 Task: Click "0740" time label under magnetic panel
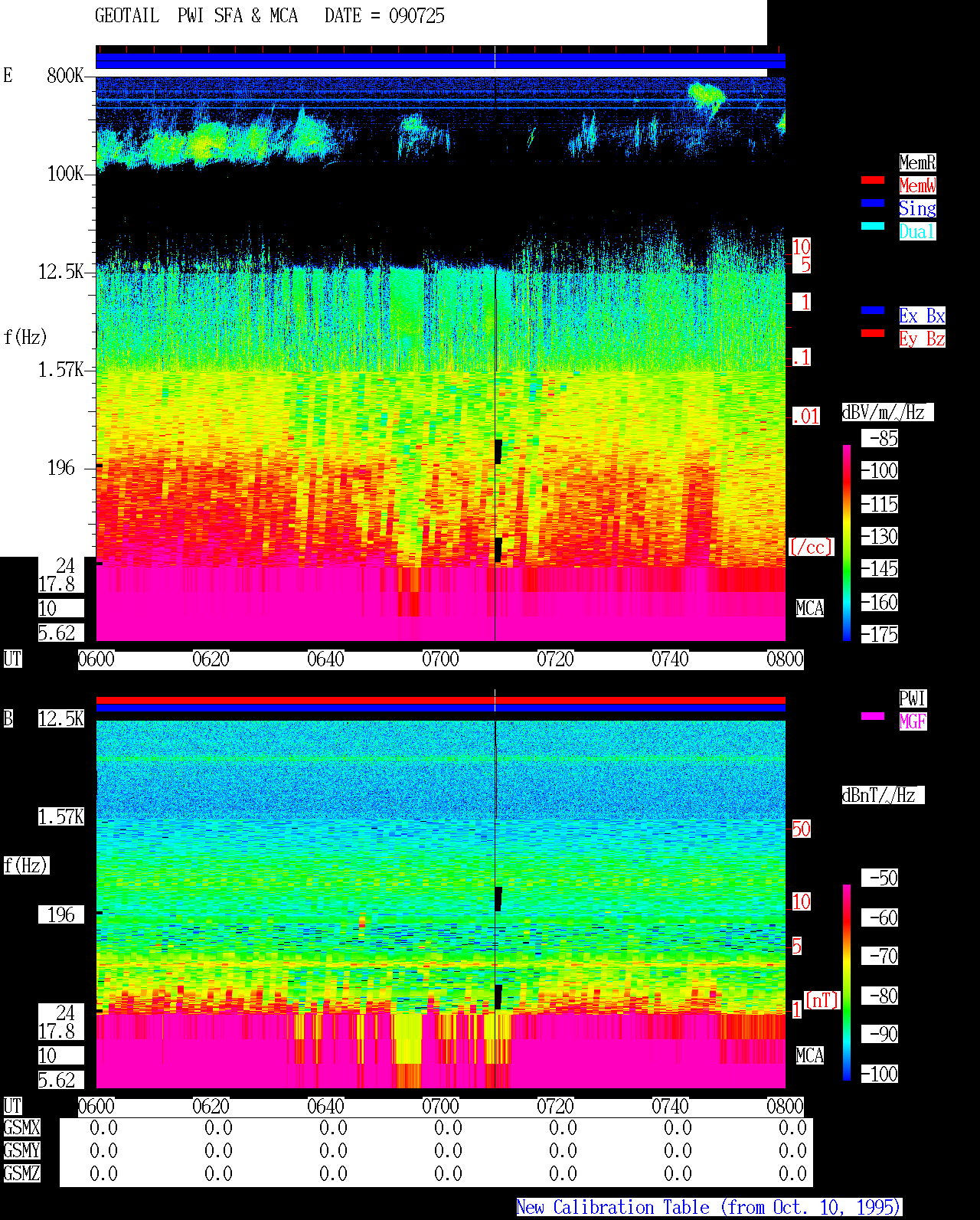point(670,1106)
